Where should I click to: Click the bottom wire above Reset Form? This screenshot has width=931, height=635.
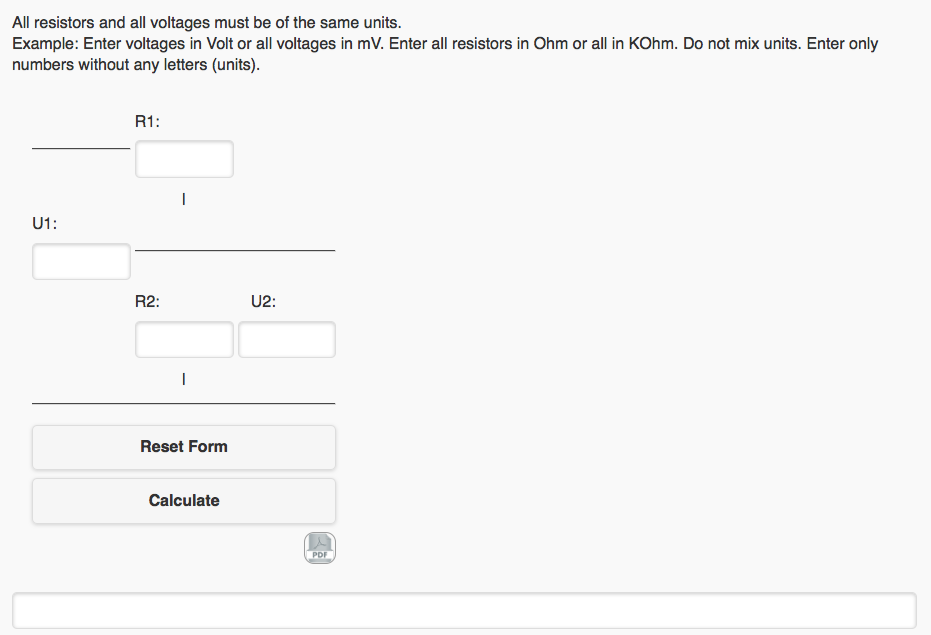(x=184, y=403)
